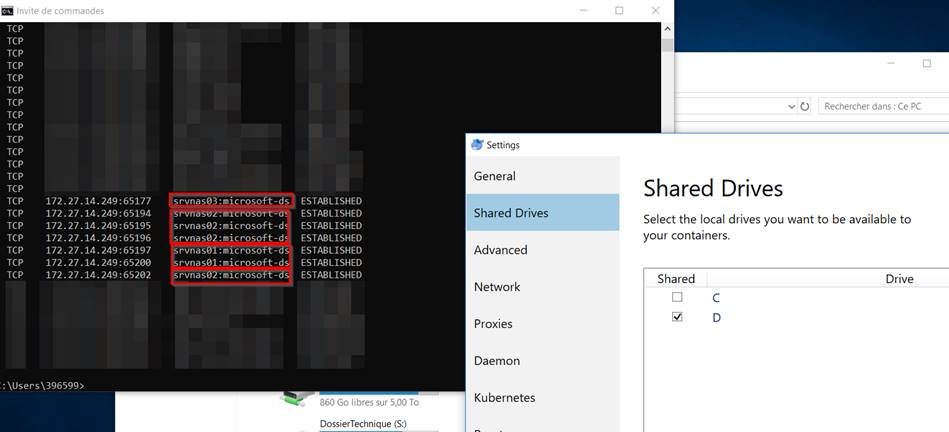Open the Proxies settings section
The width and height of the screenshot is (949, 432).
pos(543,324)
